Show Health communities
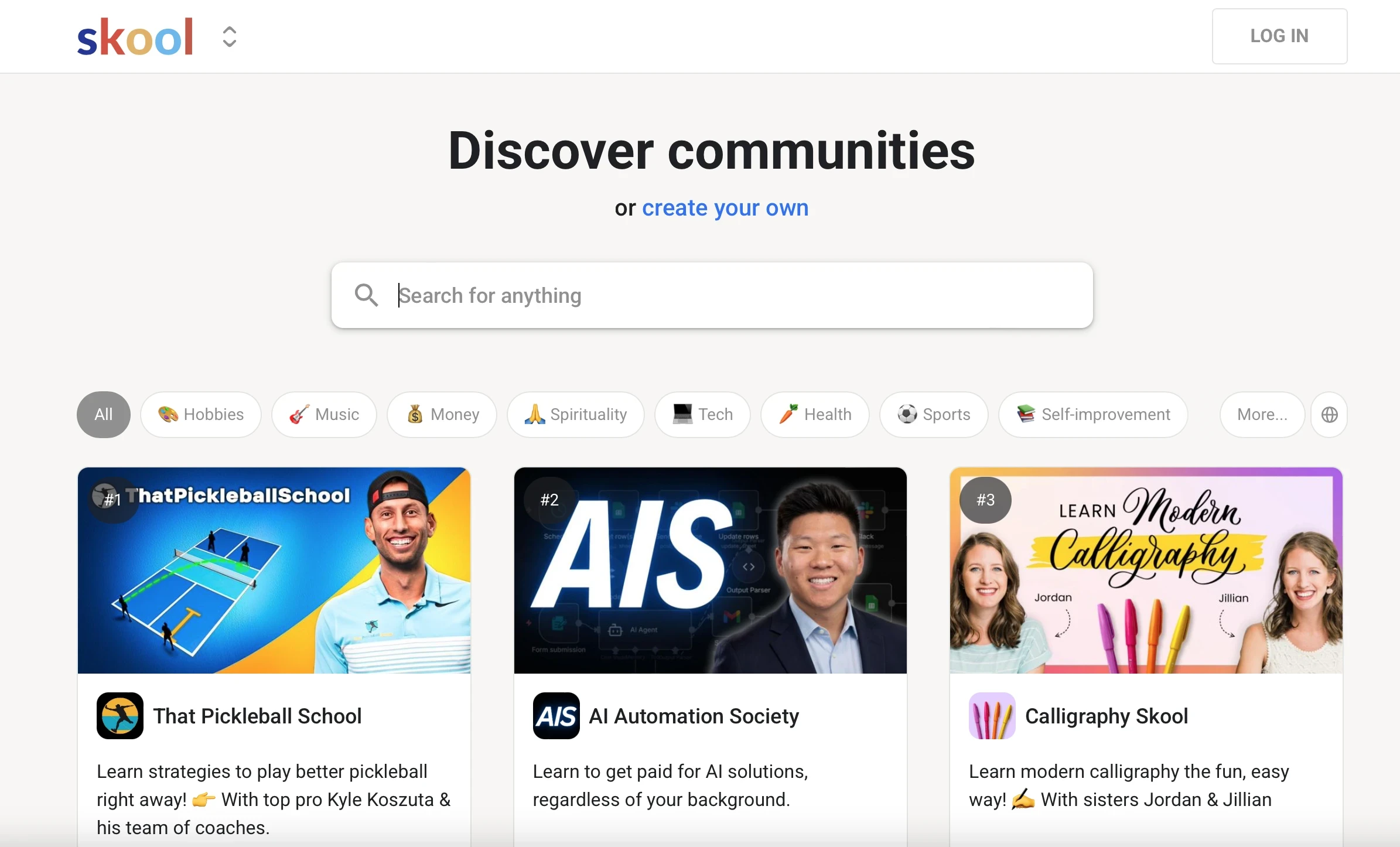1400x847 pixels. point(815,415)
